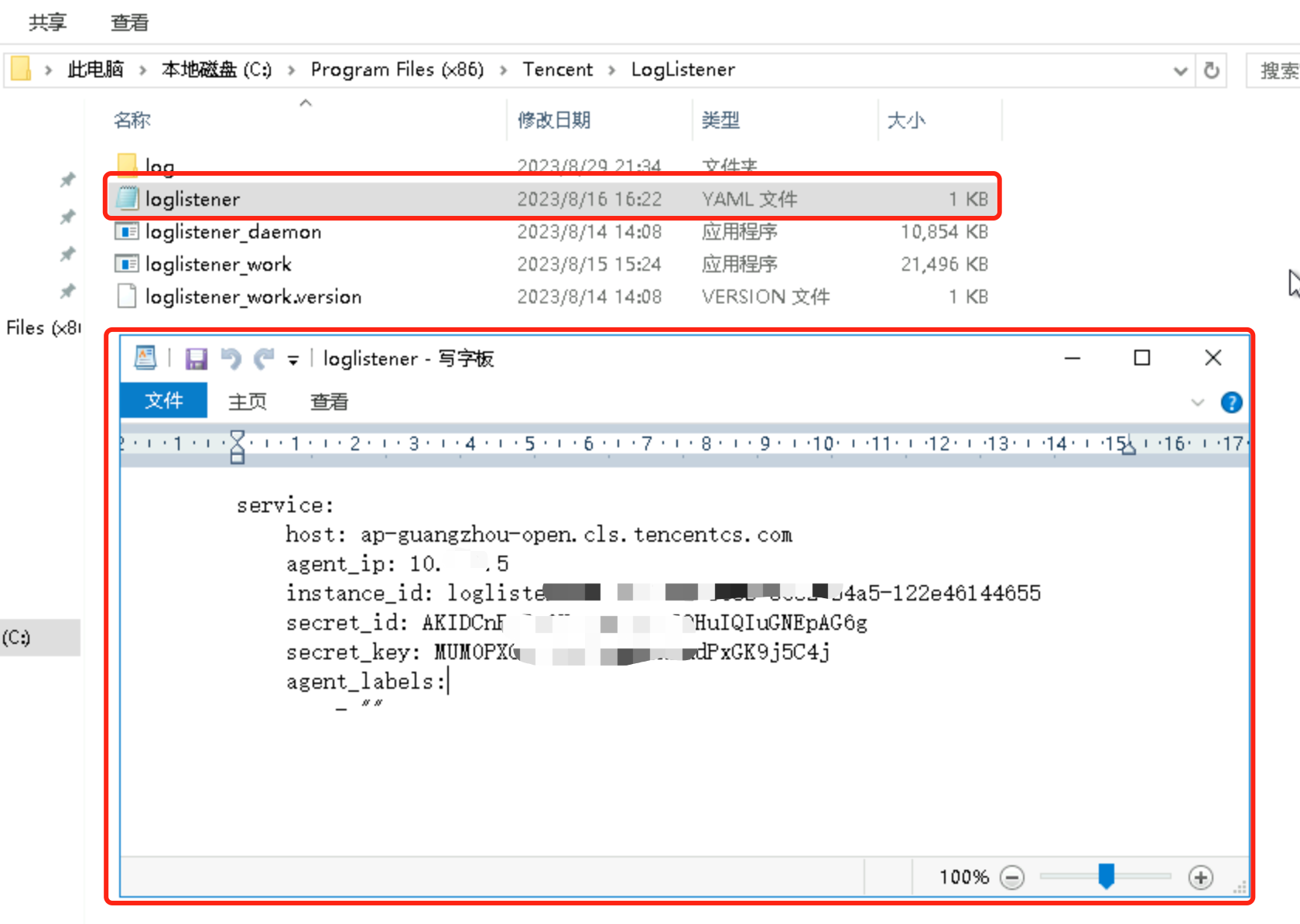This screenshot has height=924, width=1300.
Task: Click the host line with ap-guangzhou-open.cls.tencentcs.com
Action: point(539,535)
